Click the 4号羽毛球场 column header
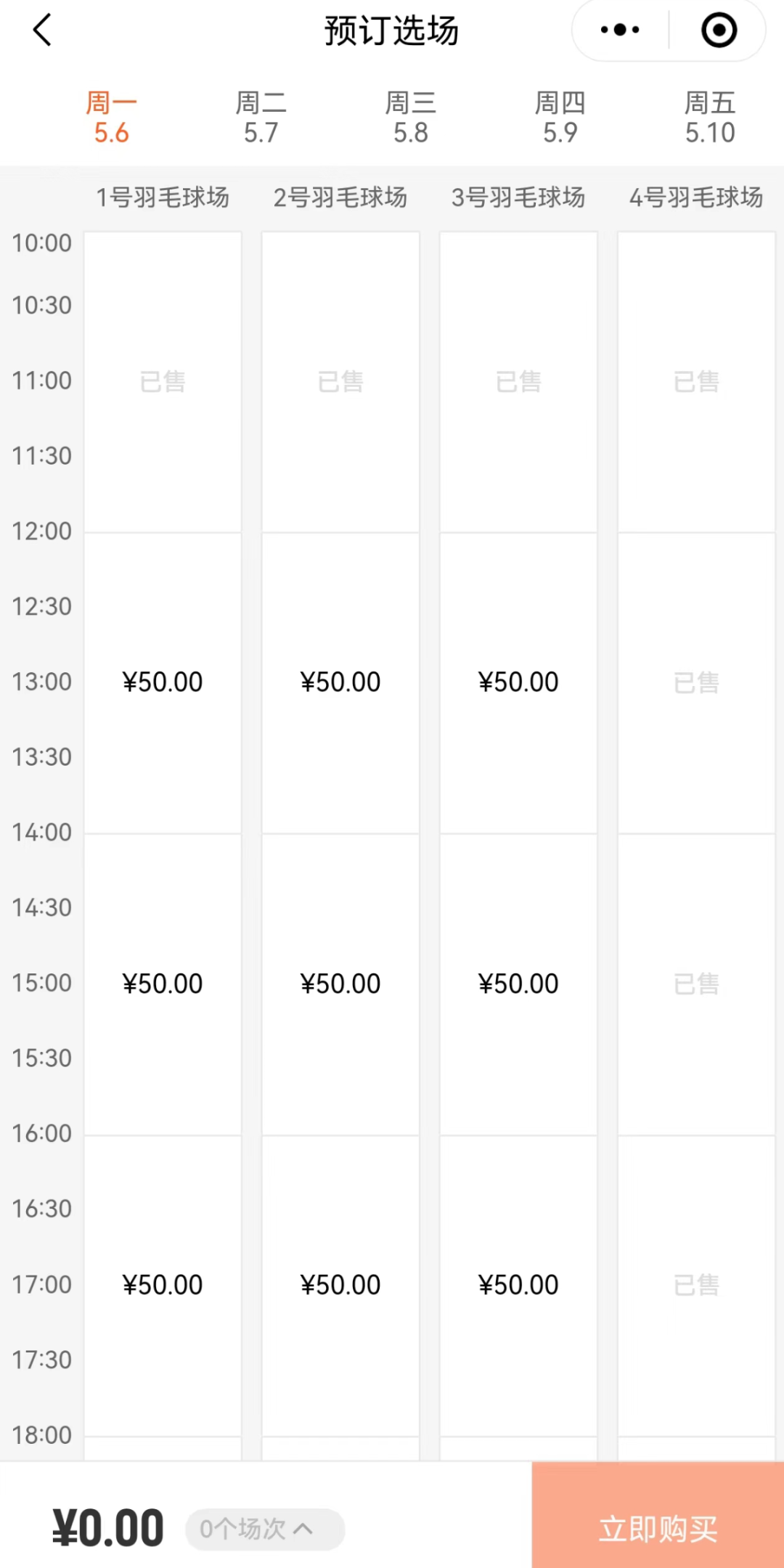 696,197
